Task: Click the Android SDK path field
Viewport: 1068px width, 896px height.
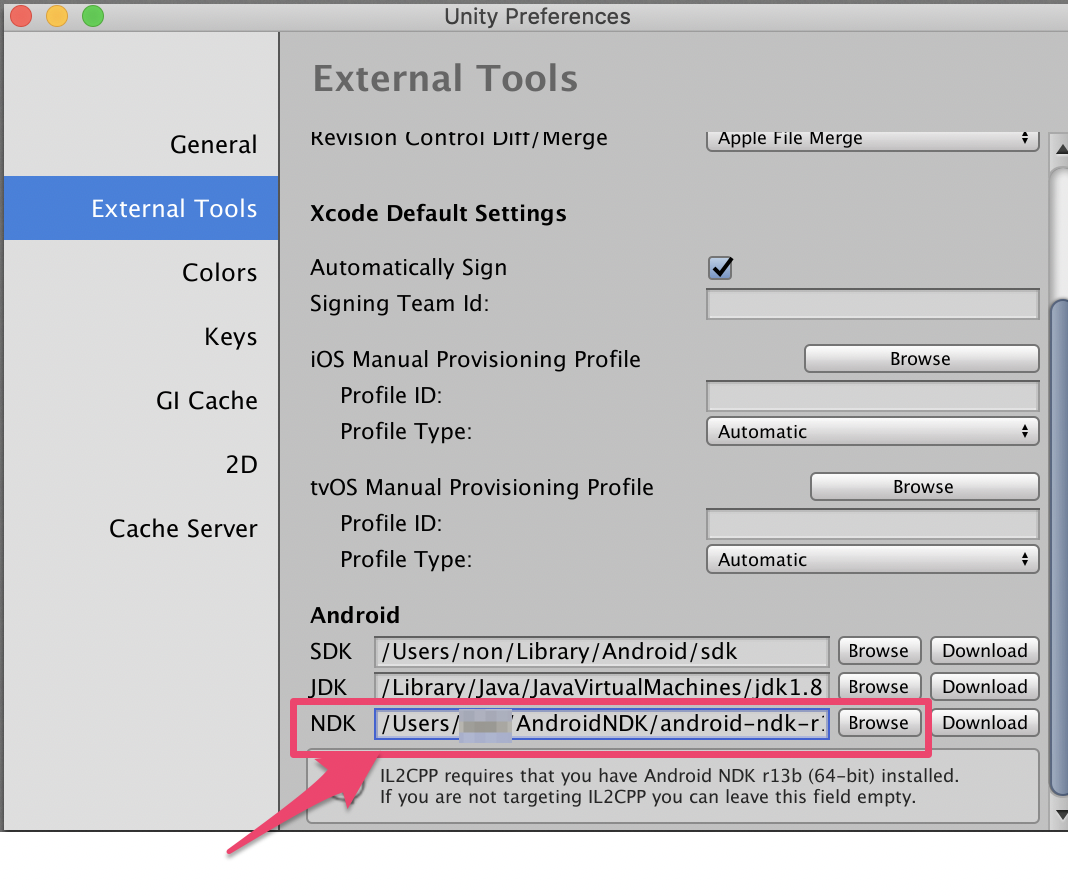Action: [x=601, y=651]
